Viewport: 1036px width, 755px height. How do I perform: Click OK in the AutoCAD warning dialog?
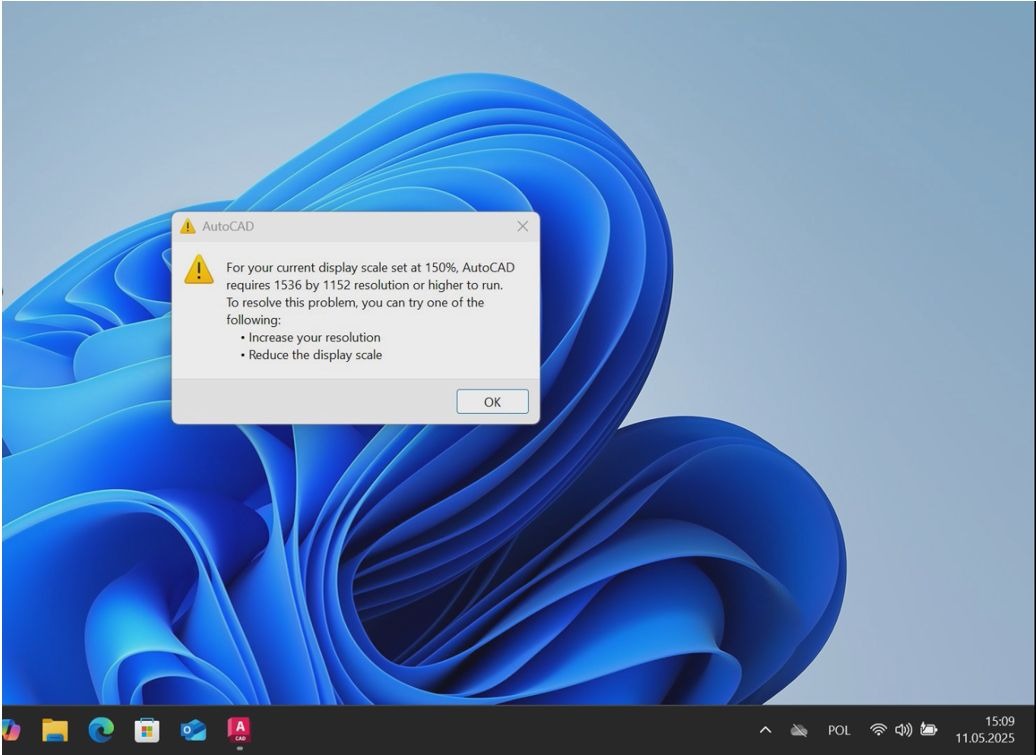pos(492,402)
